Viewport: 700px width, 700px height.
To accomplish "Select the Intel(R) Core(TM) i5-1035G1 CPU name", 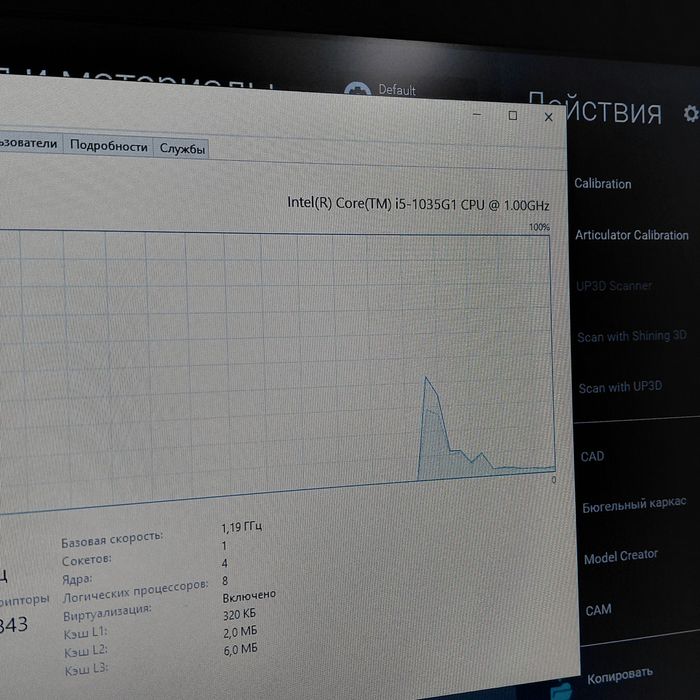I will [418, 204].
